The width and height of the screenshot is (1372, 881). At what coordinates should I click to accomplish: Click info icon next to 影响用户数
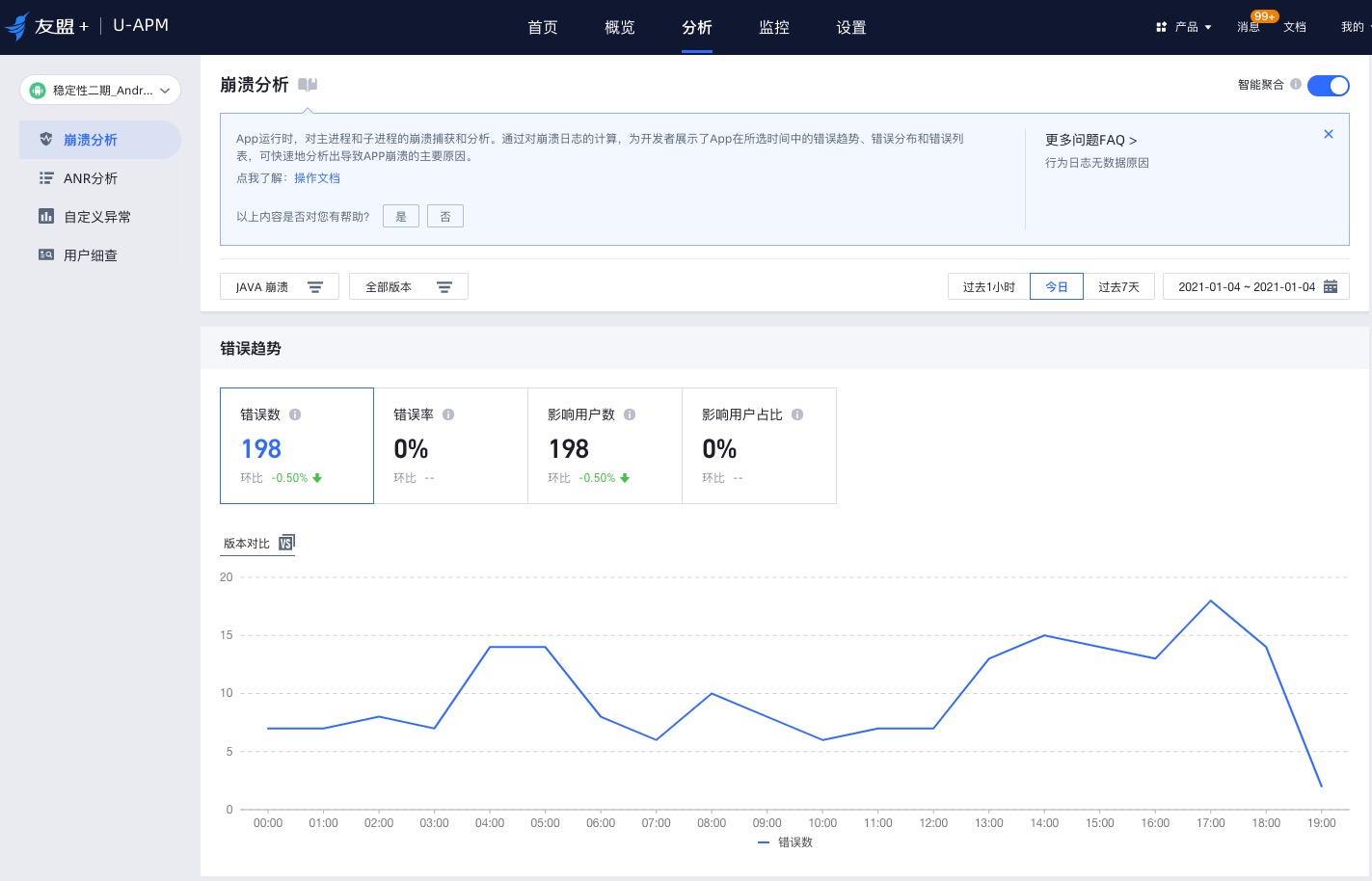pos(630,414)
